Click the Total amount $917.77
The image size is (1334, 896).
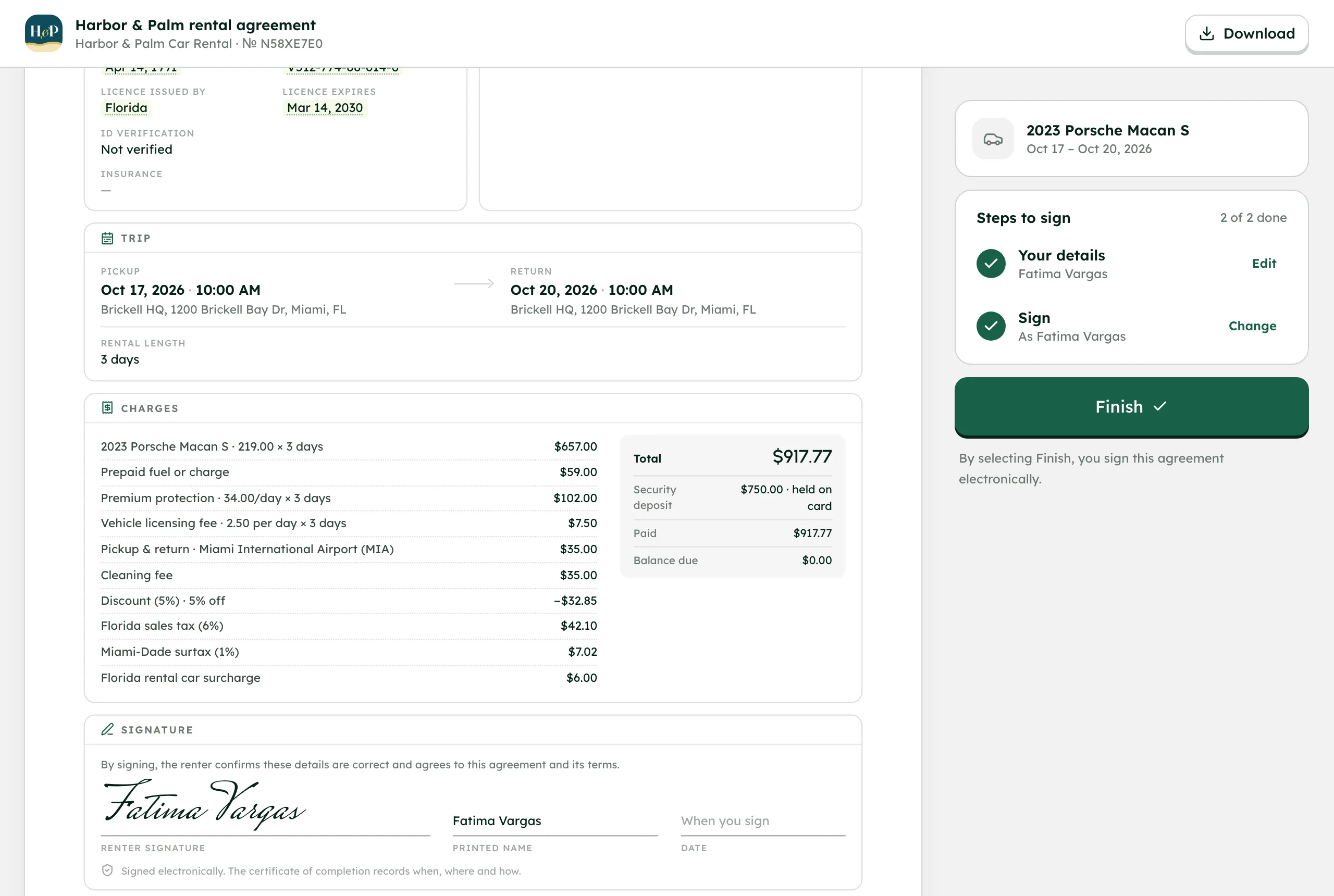[x=802, y=456]
